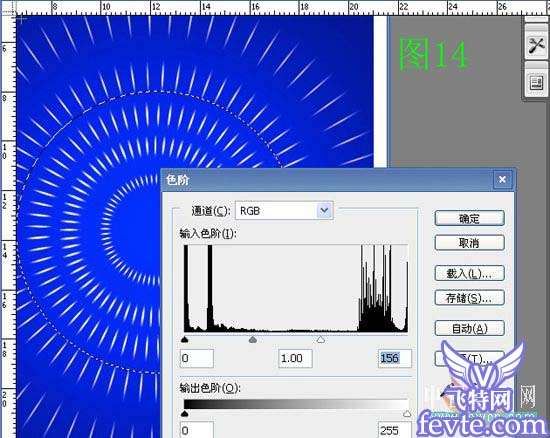
Task: Expand the 通道 channel RGB dropdown arrow
Action: tap(324, 210)
